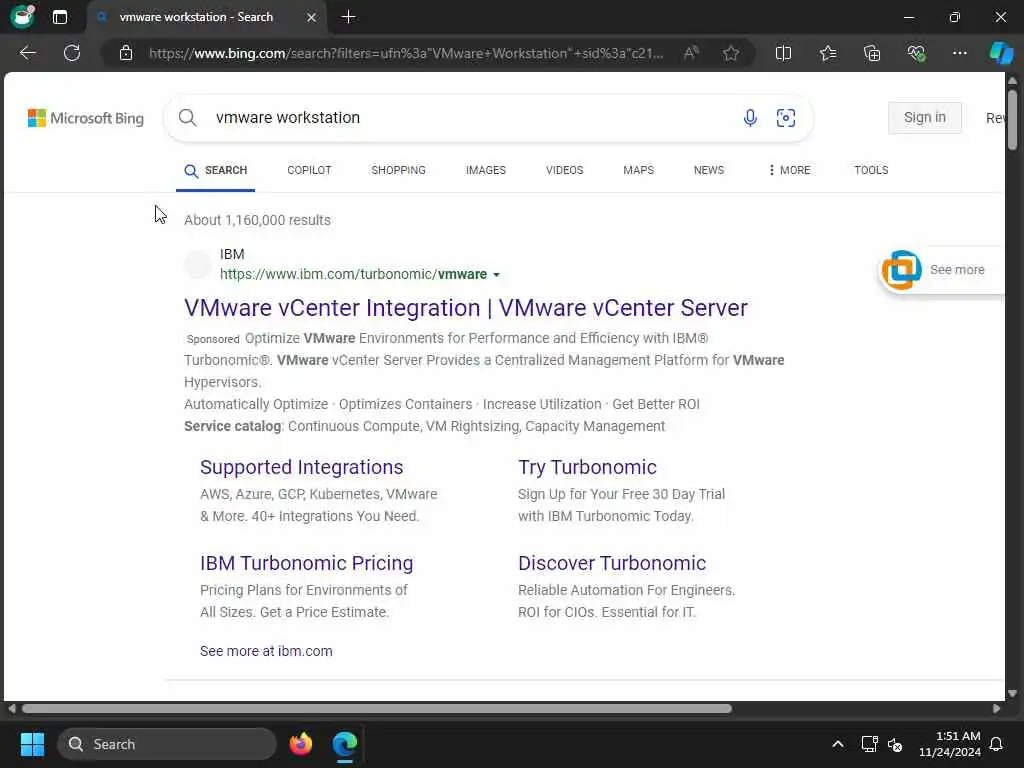1024x768 pixels.
Task: Show hidden system tray icons
Action: pyautogui.click(x=838, y=744)
